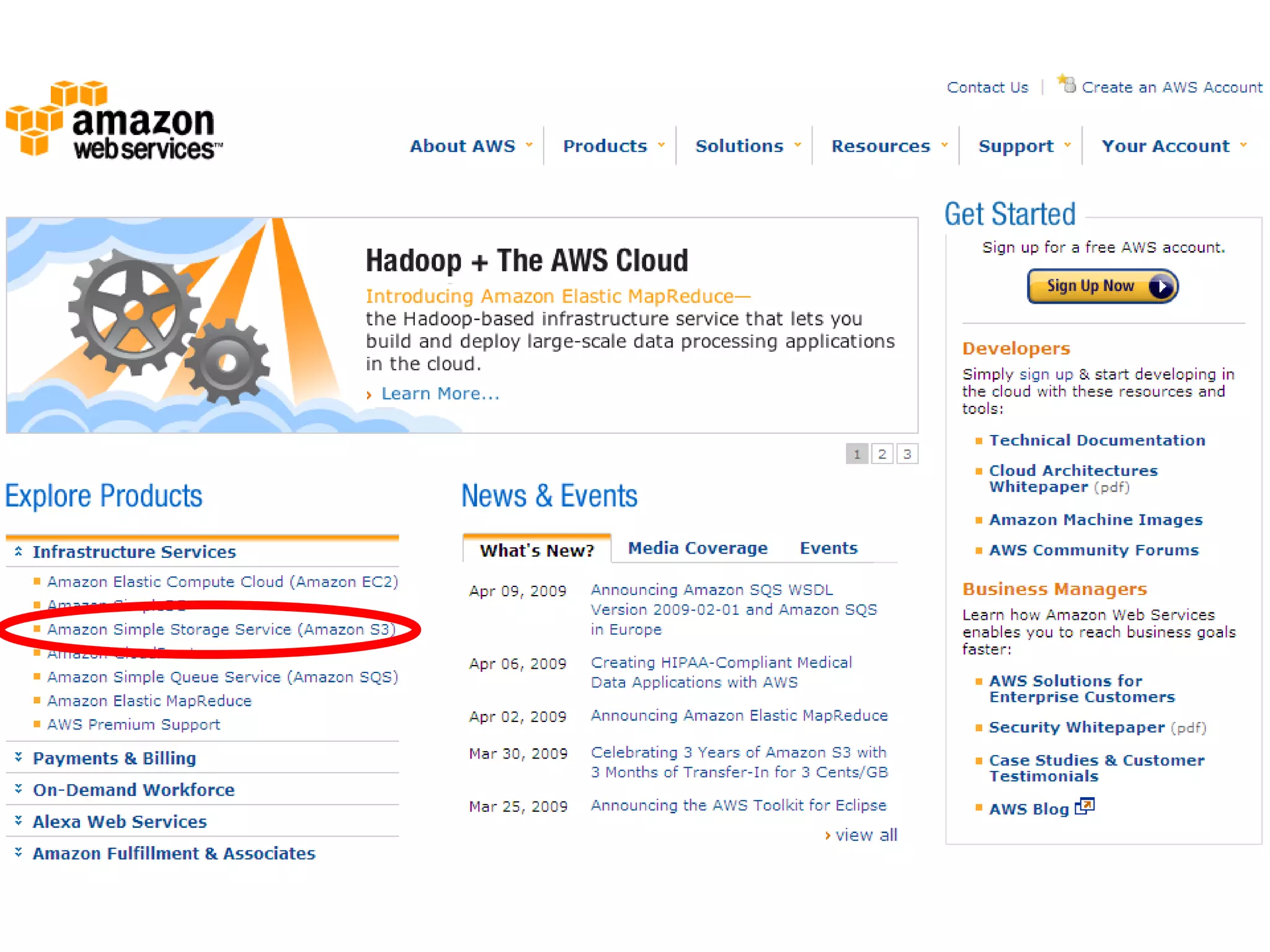The image size is (1270, 952).
Task: Click the Sign Up Now button
Action: [x=1103, y=286]
